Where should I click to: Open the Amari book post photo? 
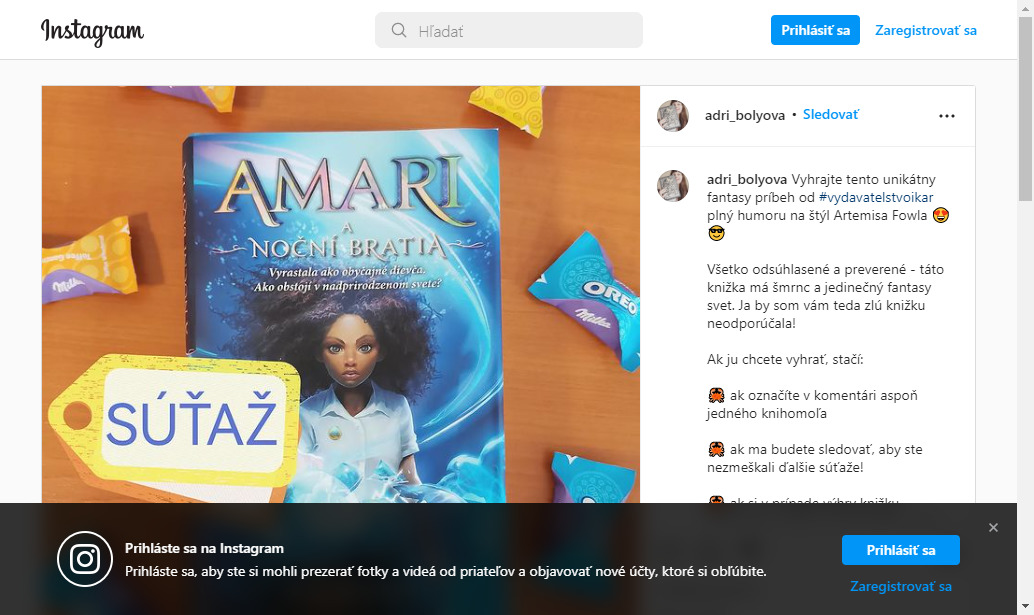point(341,295)
